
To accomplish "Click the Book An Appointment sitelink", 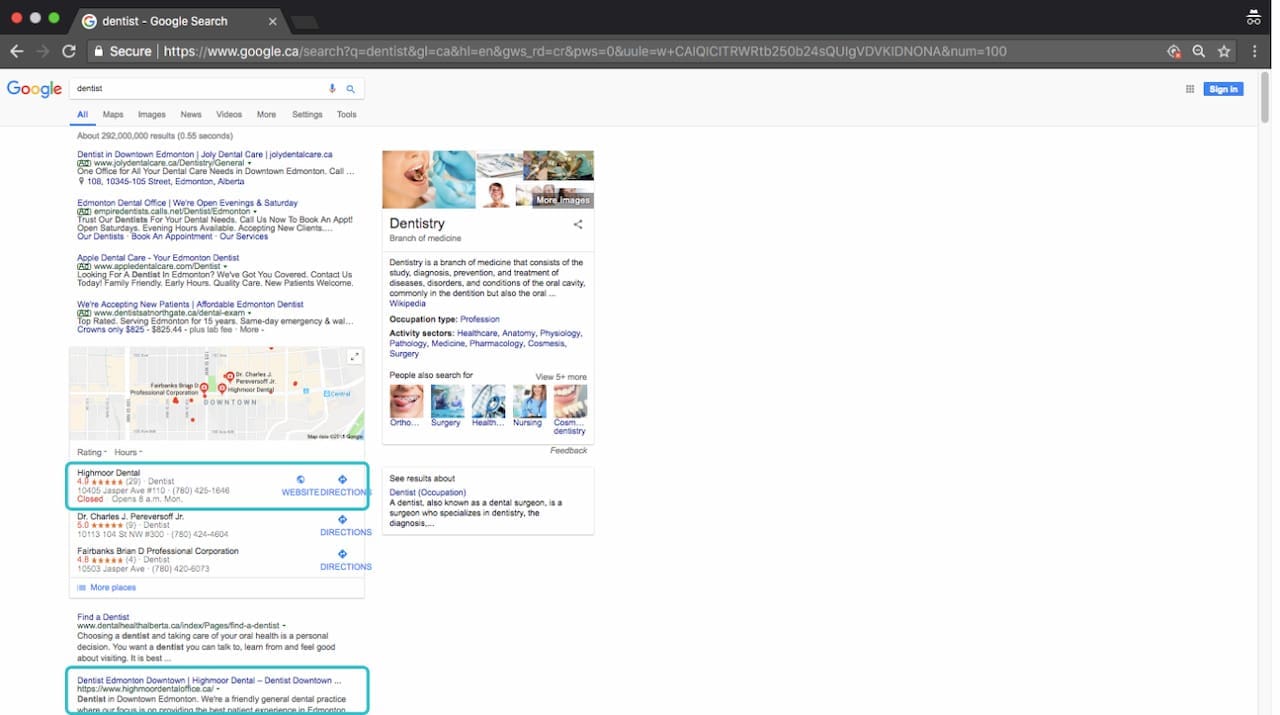I will 172,237.
